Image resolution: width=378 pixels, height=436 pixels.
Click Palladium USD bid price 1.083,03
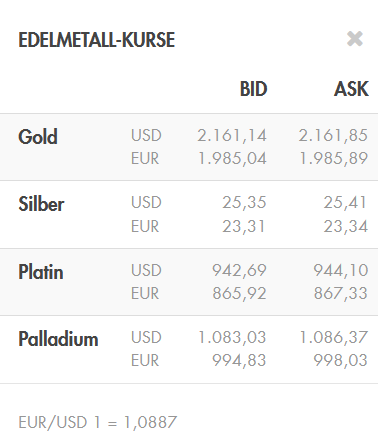click(x=232, y=337)
